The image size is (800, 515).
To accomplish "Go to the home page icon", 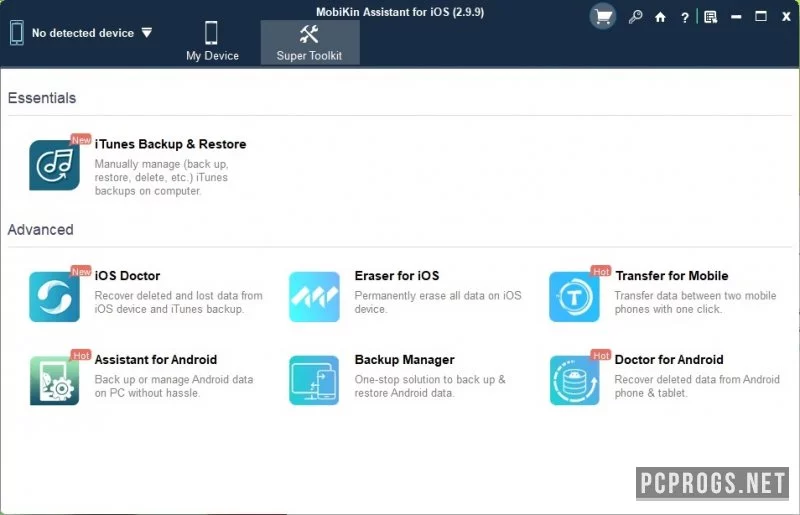I will (660, 17).
